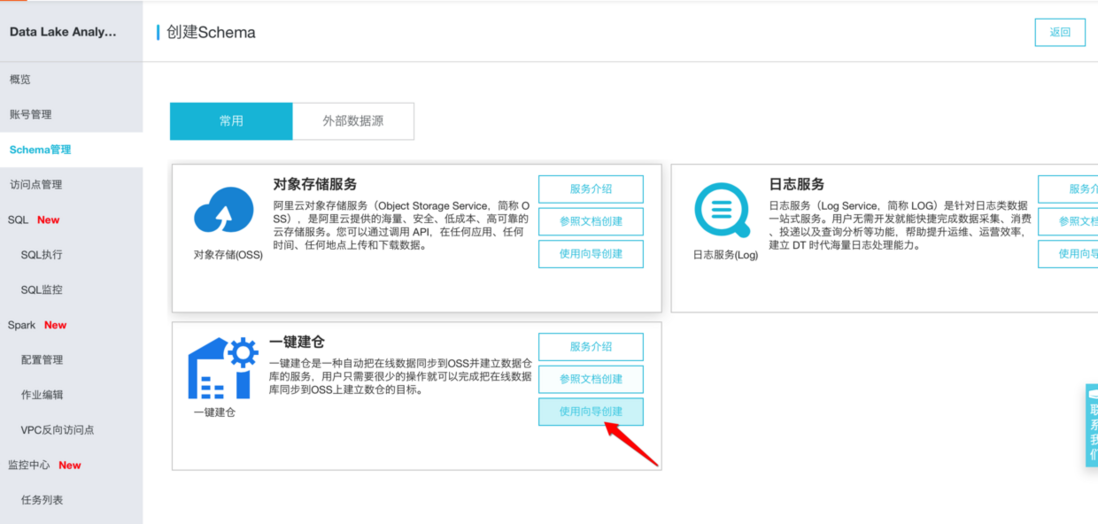Image resolution: width=1098 pixels, height=524 pixels.
Task: Click the 创建Schema page heading
Action: tap(211, 32)
